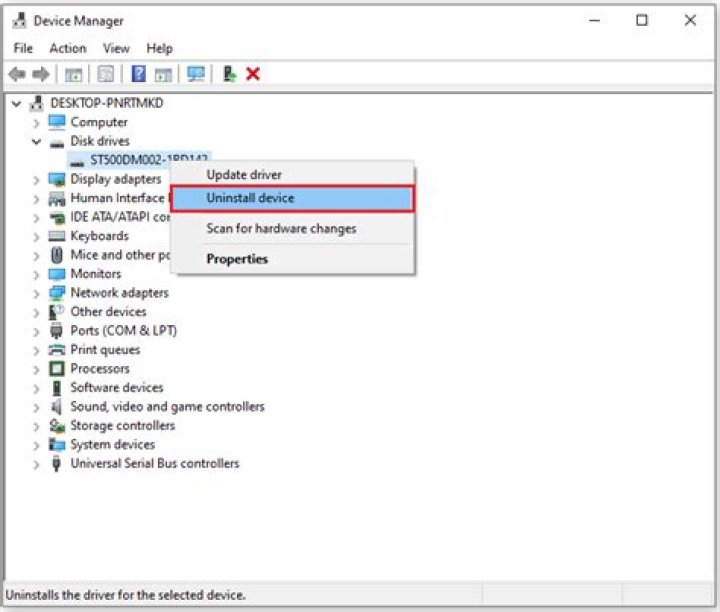Expand the Keyboards category
Screen dimensions: 720x612
tap(36, 237)
